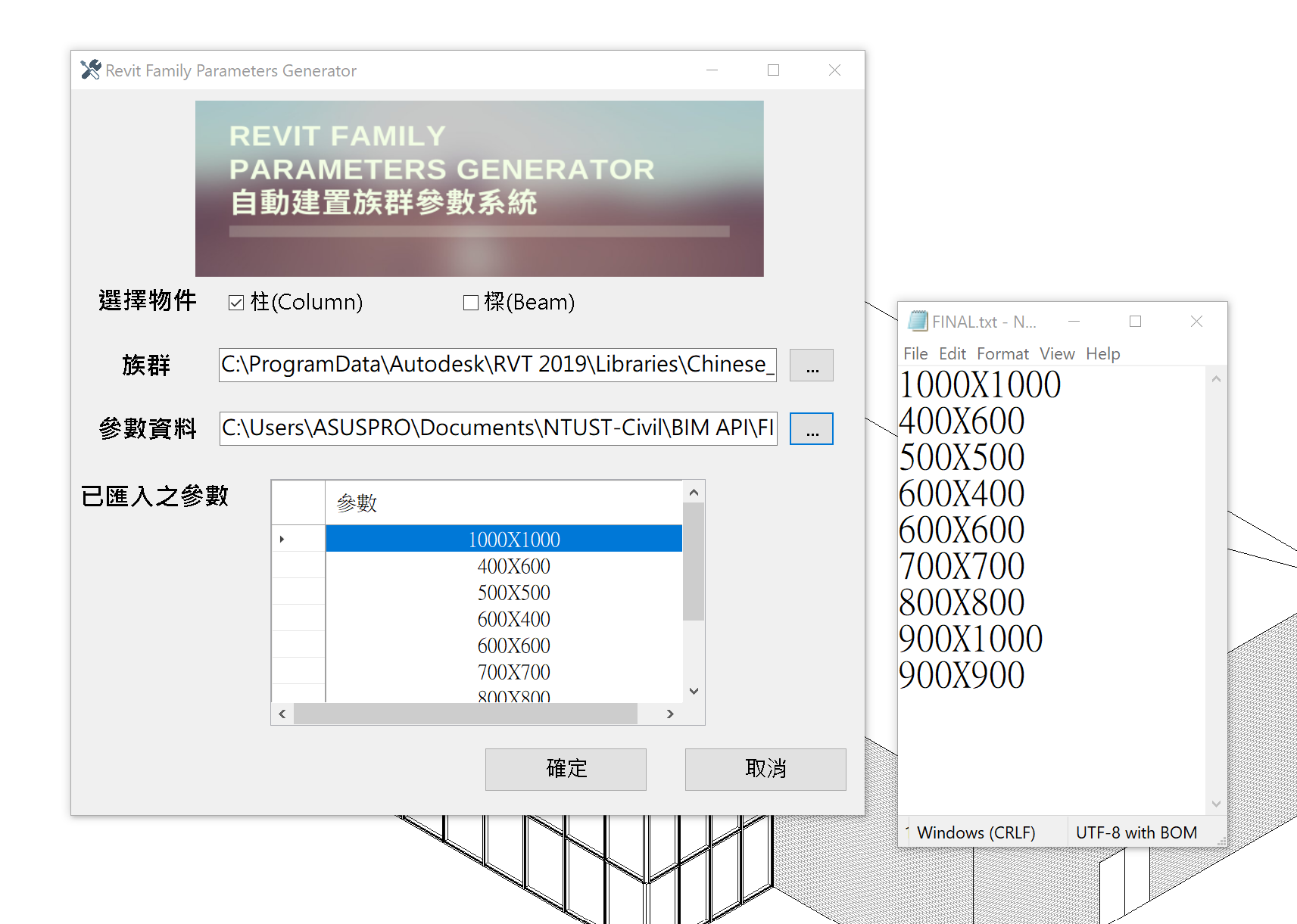Select the 1000X1000 row in the grid
The height and width of the screenshot is (924, 1297).
[x=504, y=539]
